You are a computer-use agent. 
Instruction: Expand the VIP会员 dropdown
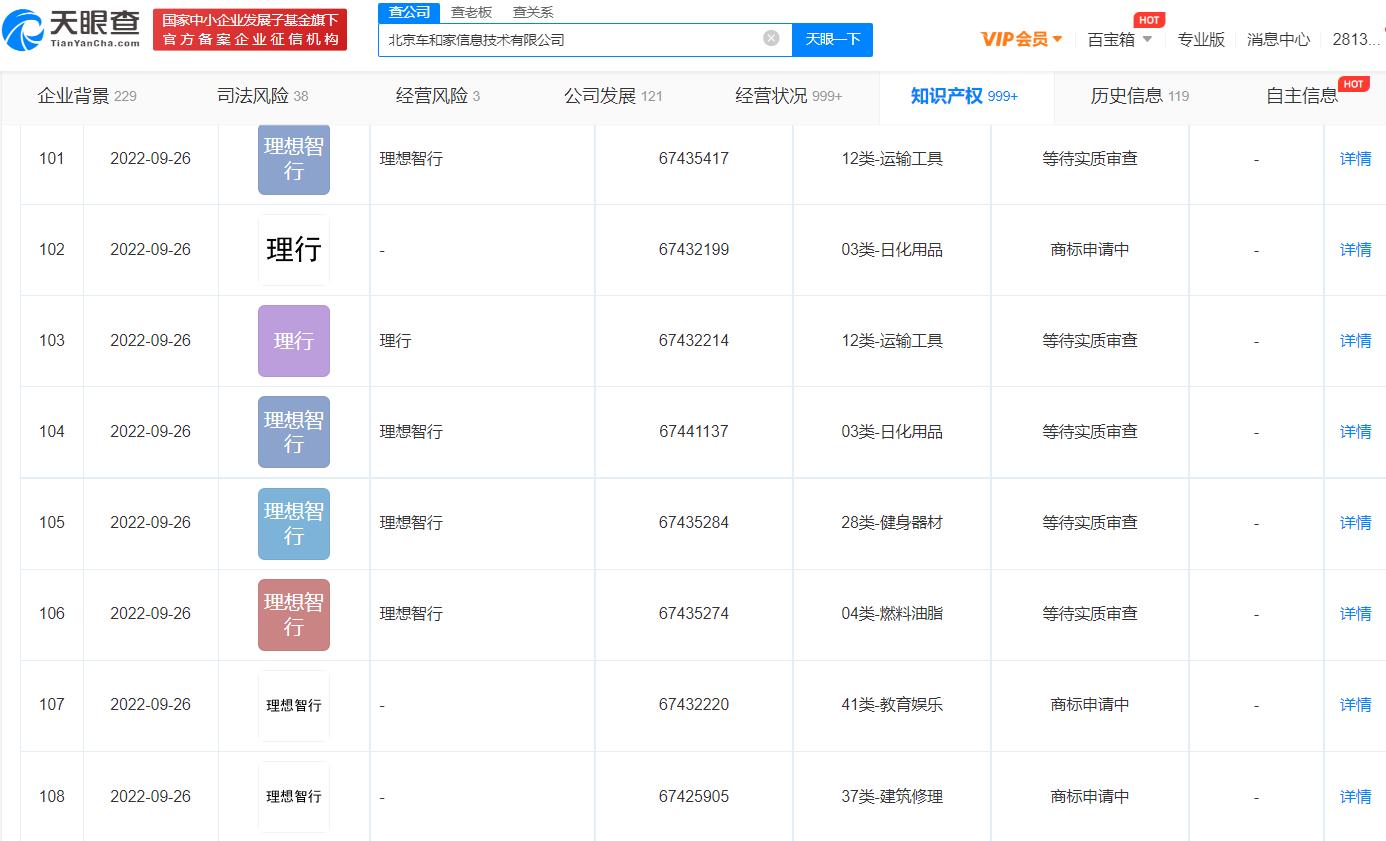click(x=1022, y=39)
